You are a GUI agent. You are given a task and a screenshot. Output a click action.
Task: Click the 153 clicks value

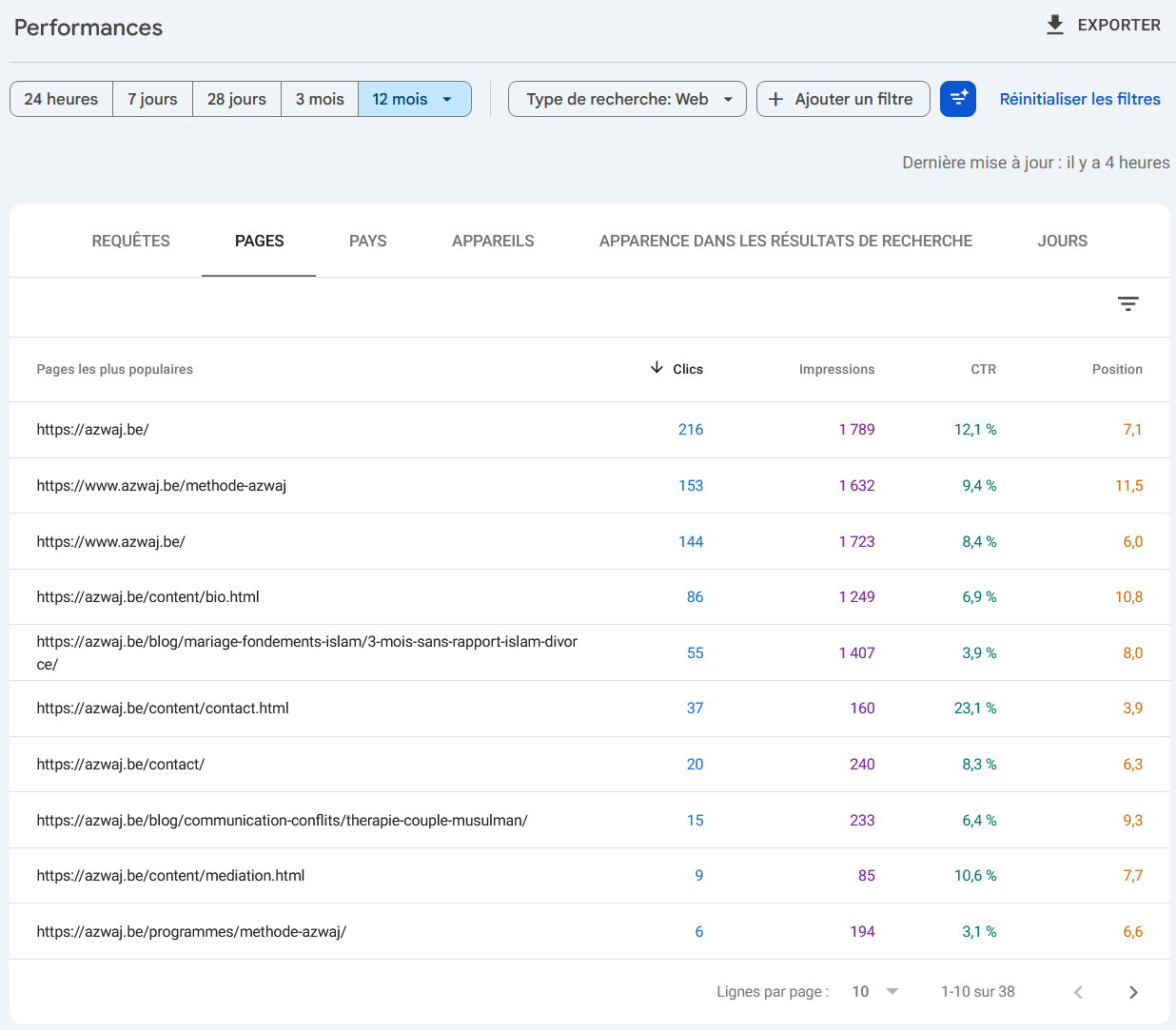[x=691, y=486]
